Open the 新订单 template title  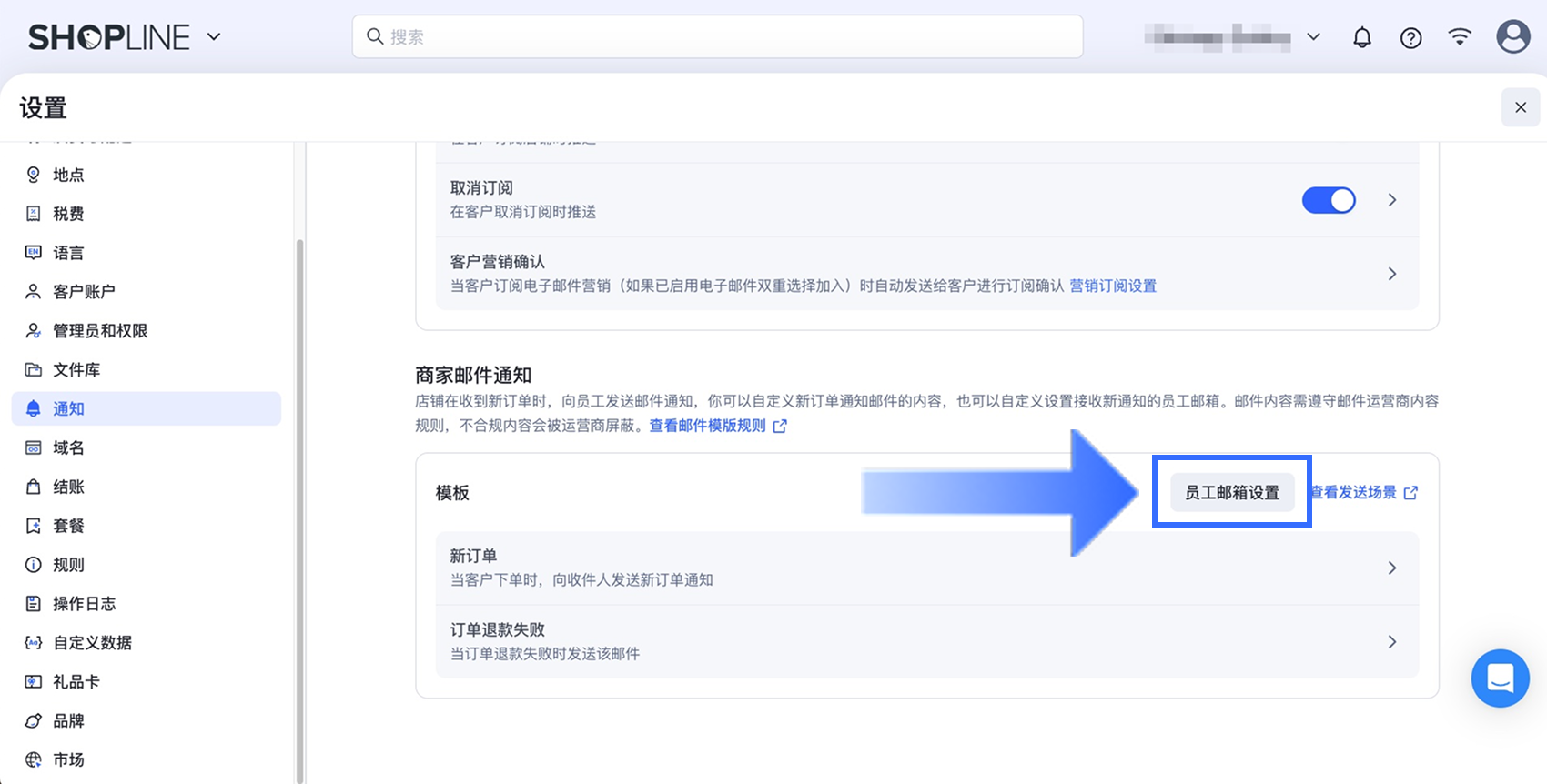(473, 556)
